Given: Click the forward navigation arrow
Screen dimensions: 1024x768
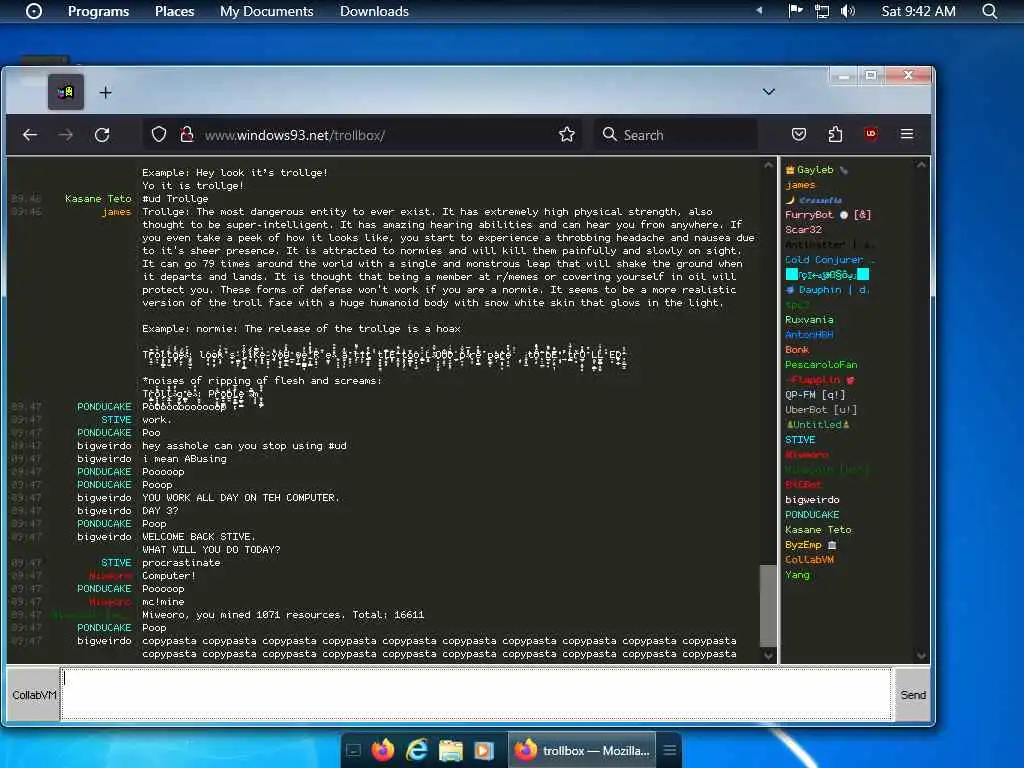Looking at the screenshot, I should click(65, 135).
